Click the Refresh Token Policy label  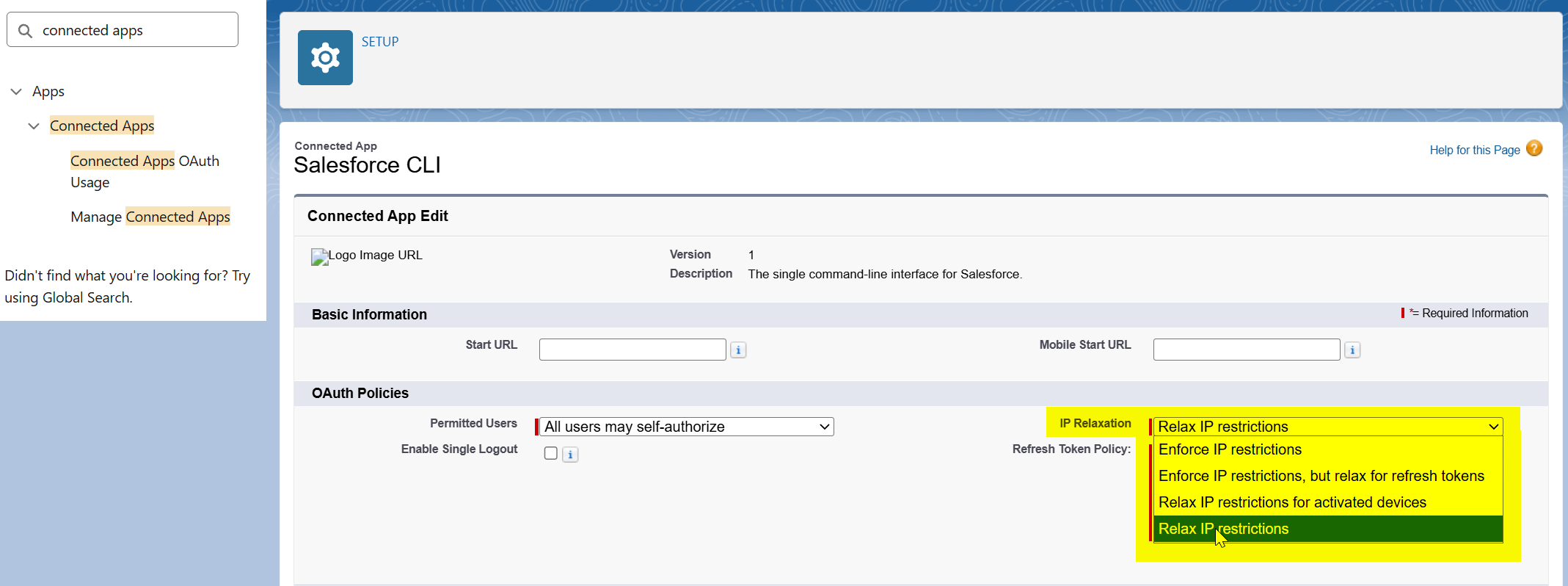[x=1071, y=449]
